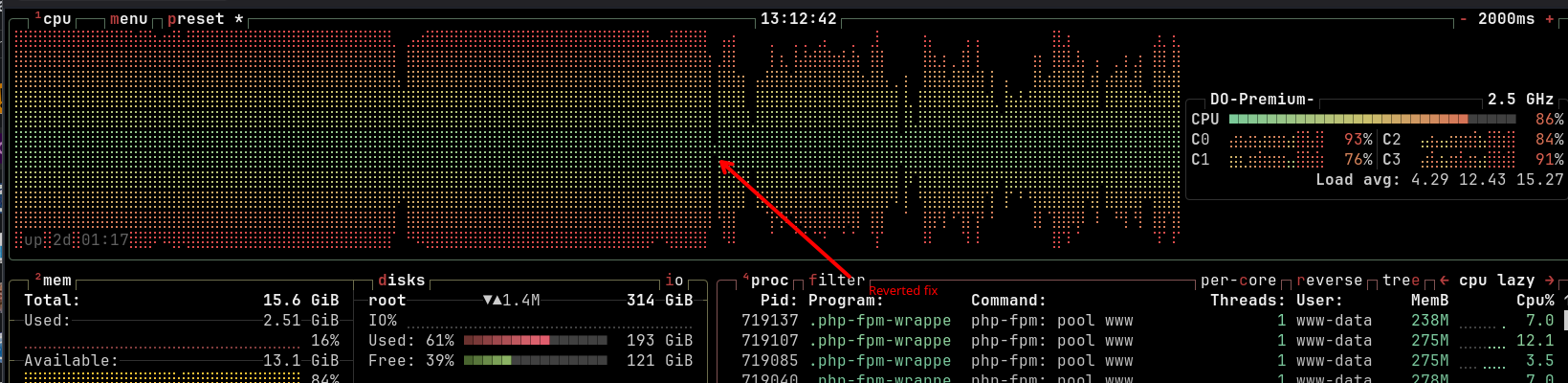Open the btop menu
Viewport: 1568px width, 383px height.
(129, 19)
